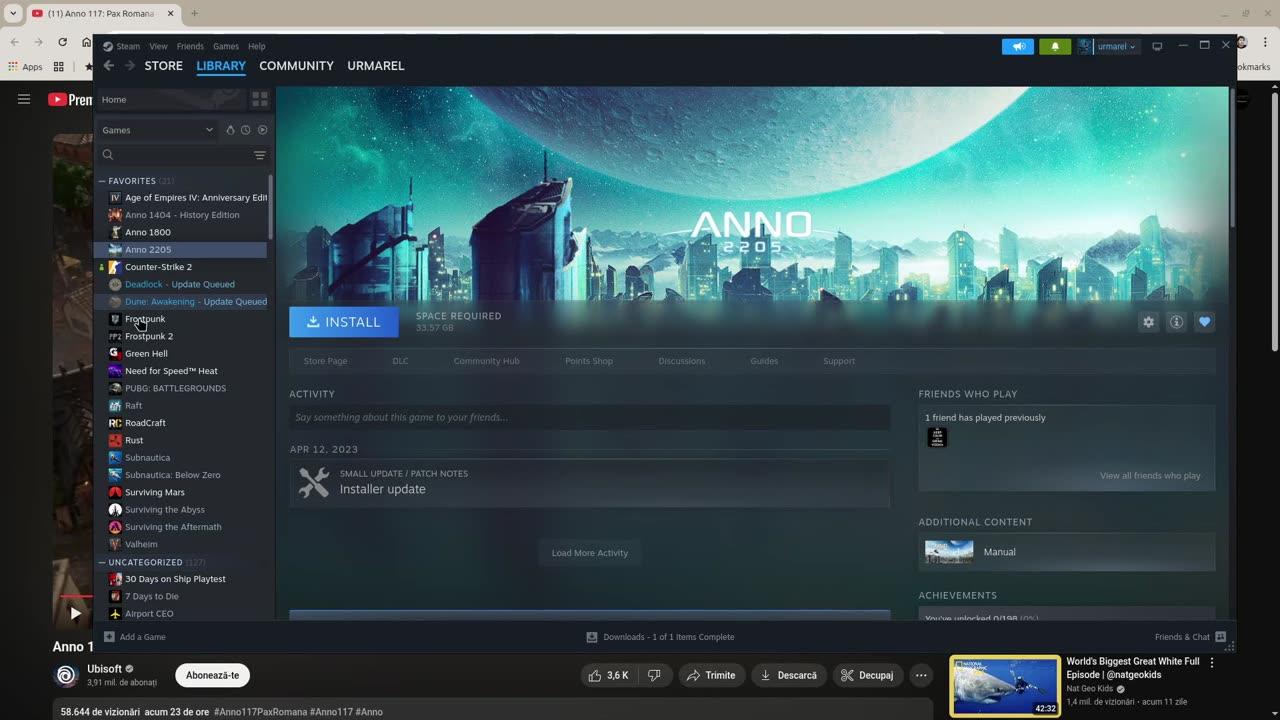Open advanced library filter options icon
The width and height of the screenshot is (1280, 720).
coord(259,155)
